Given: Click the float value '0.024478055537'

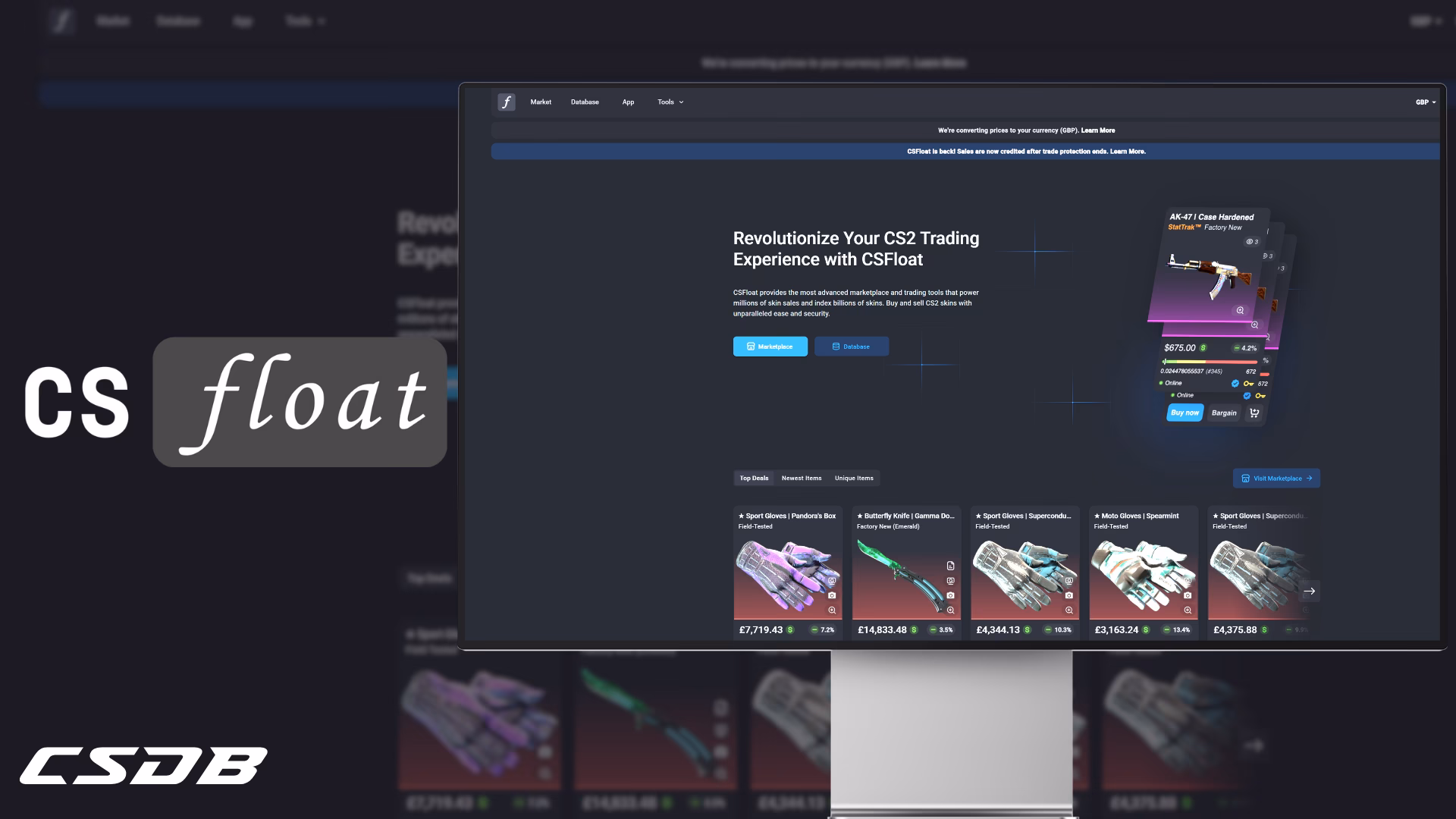Looking at the screenshot, I should click(x=1181, y=372).
